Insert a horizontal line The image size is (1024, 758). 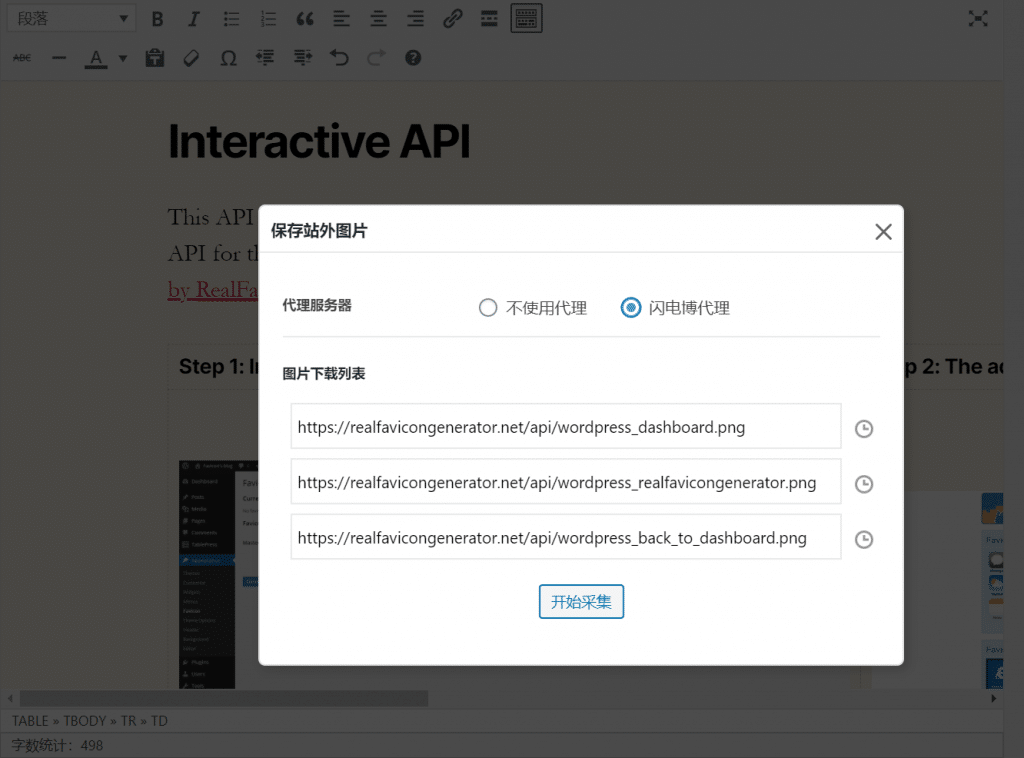[59, 57]
